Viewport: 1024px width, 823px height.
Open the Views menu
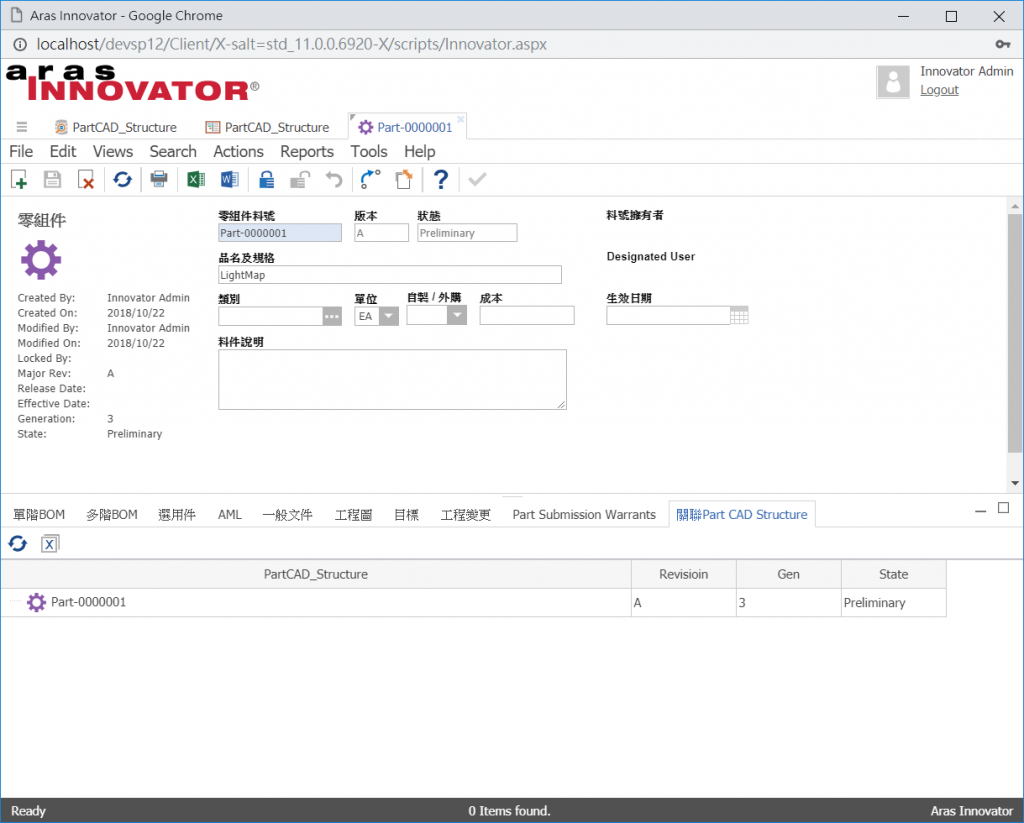click(113, 152)
